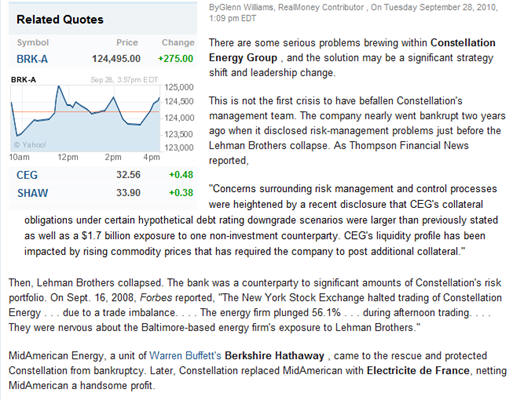Click the Change column header
The image size is (513, 400).
click(x=178, y=43)
